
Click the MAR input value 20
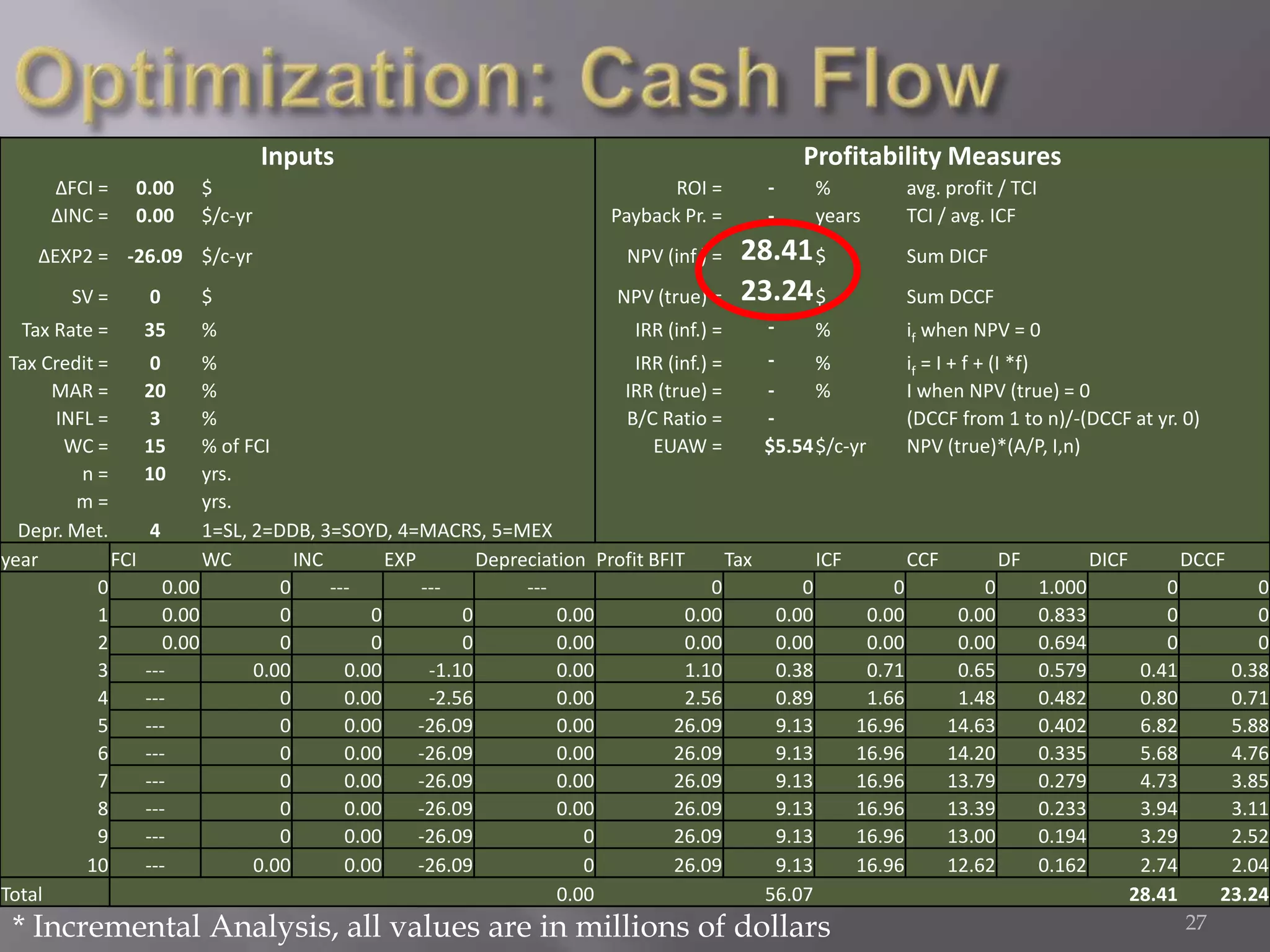click(x=154, y=390)
